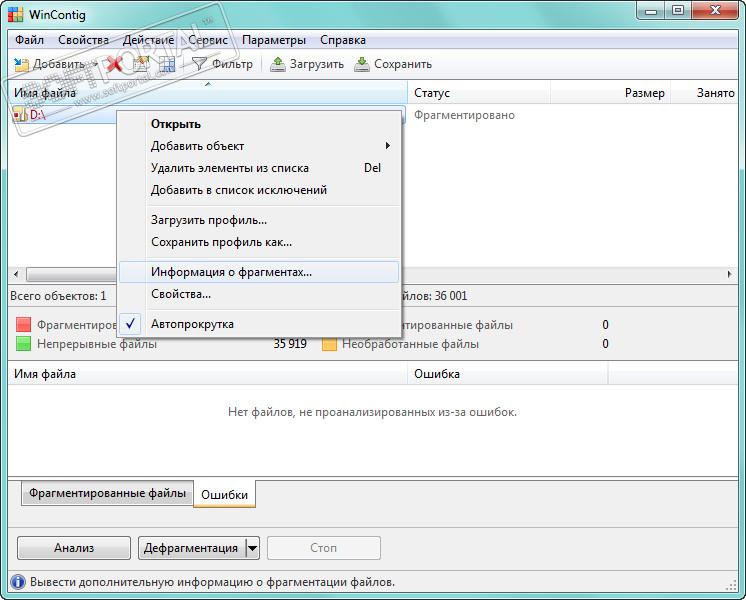
Task: Click the Размер column header
Action: point(611,92)
